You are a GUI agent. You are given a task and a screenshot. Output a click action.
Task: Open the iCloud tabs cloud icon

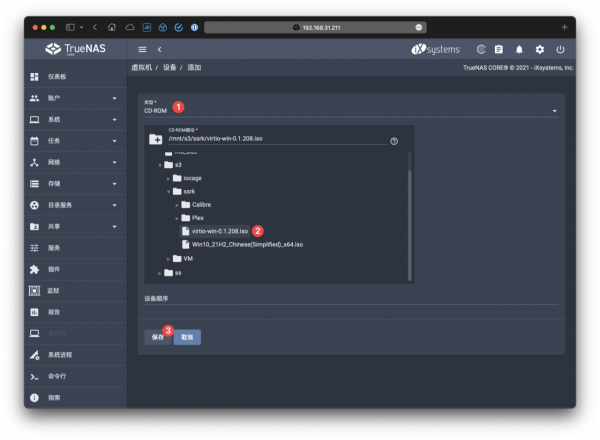(130, 27)
